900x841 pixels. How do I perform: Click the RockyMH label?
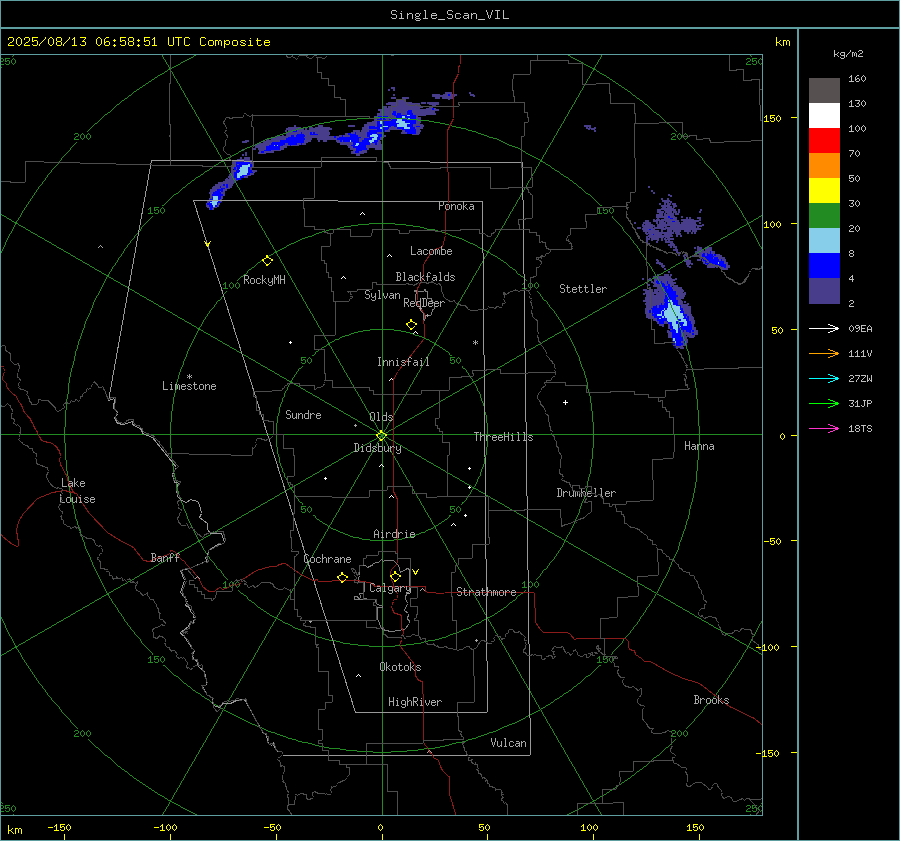coord(264,280)
